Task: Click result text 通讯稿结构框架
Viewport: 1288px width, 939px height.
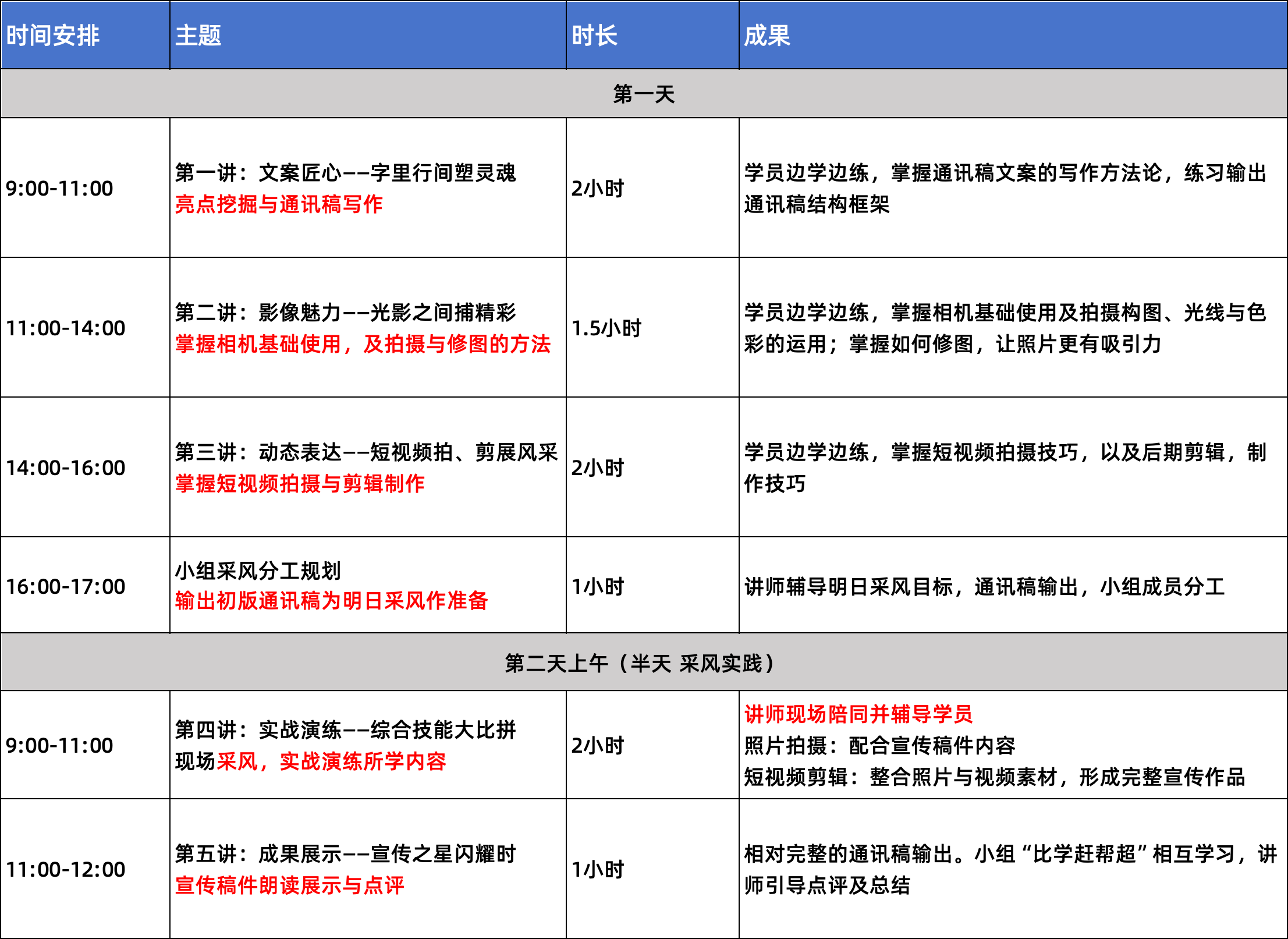Action: point(817,204)
